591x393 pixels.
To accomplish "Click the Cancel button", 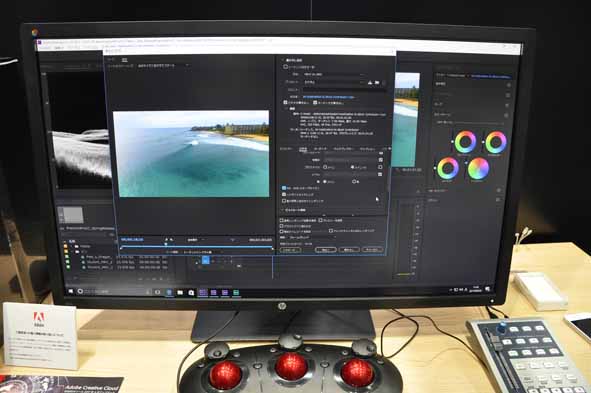I will [372, 249].
